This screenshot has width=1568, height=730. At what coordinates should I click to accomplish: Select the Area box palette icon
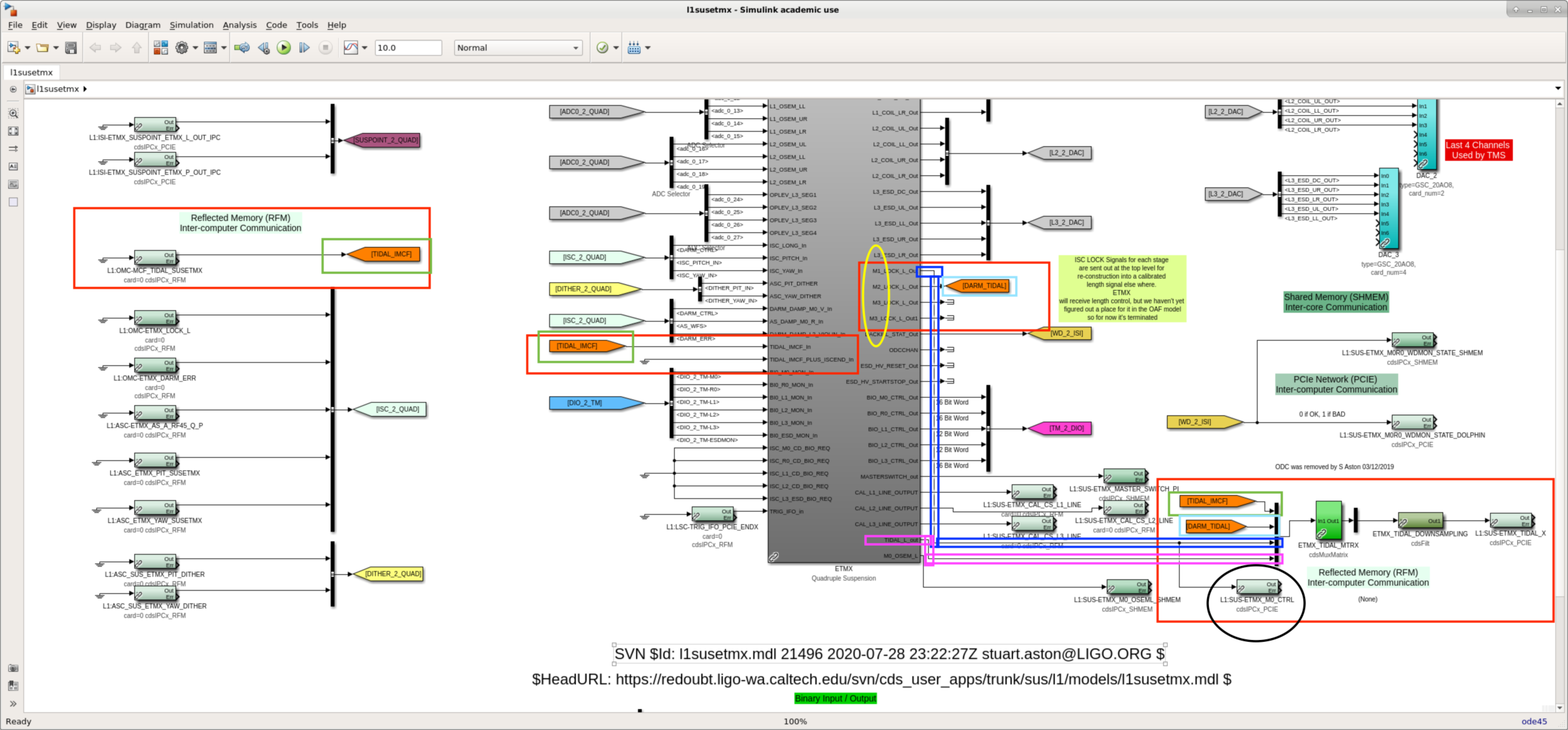13,202
